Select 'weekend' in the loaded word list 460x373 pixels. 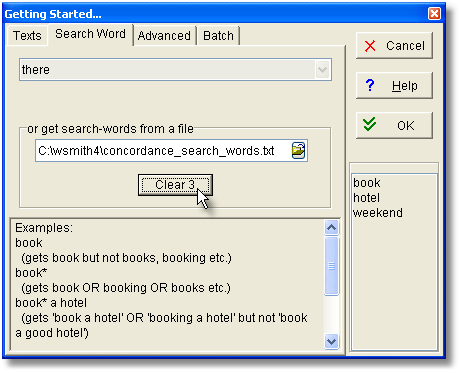click(x=378, y=213)
